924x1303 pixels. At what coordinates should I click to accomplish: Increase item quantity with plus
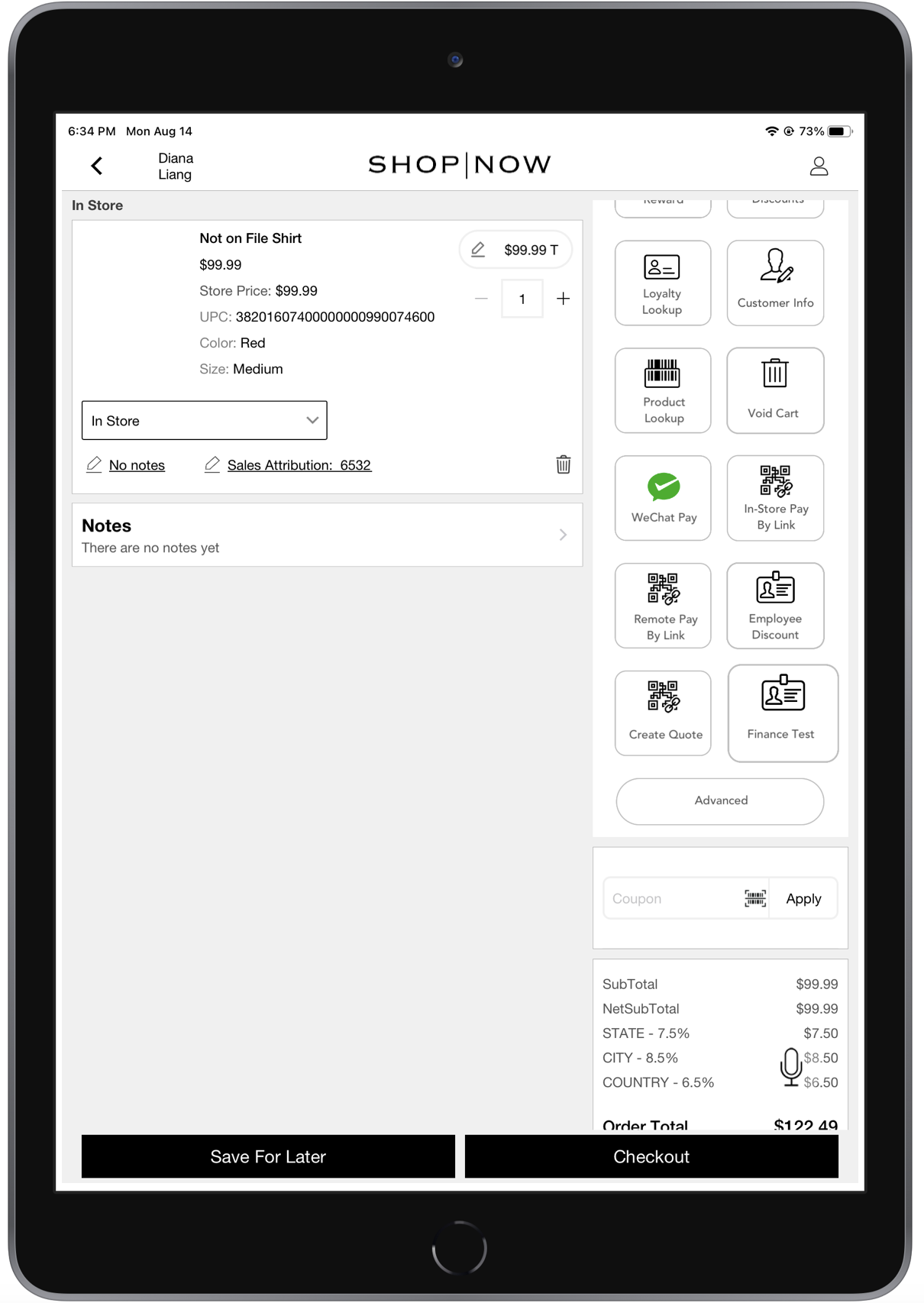(x=564, y=299)
